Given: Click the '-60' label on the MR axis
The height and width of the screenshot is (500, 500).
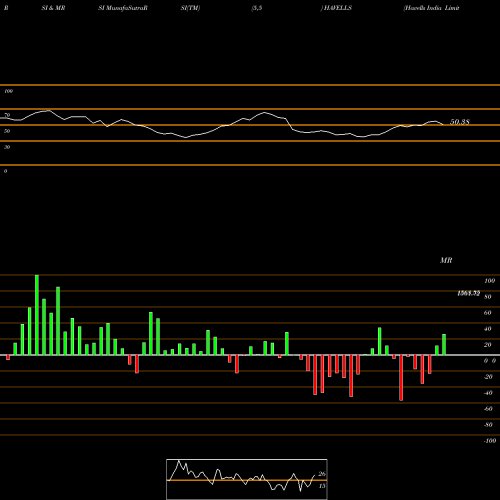Looking at the screenshot, I should click(488, 409).
